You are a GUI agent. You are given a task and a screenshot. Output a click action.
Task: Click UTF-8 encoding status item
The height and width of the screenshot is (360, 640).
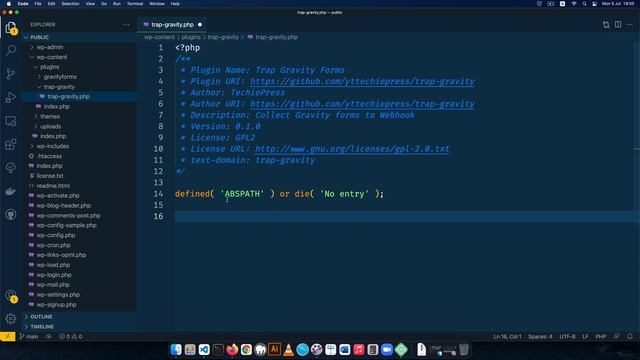pyautogui.click(x=567, y=337)
